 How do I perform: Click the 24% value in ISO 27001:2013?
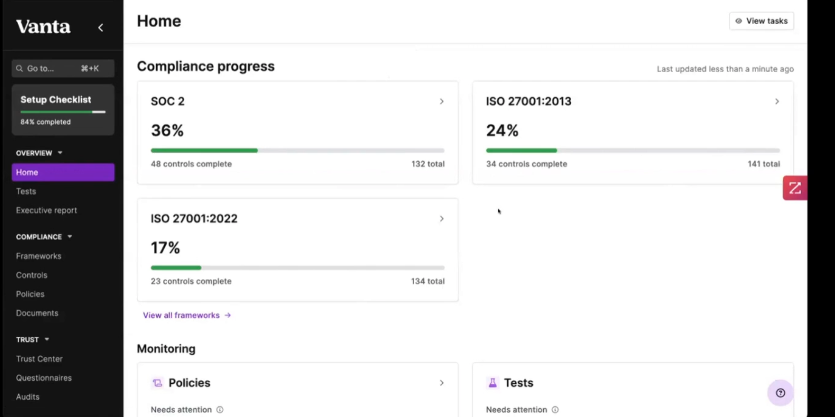(502, 130)
